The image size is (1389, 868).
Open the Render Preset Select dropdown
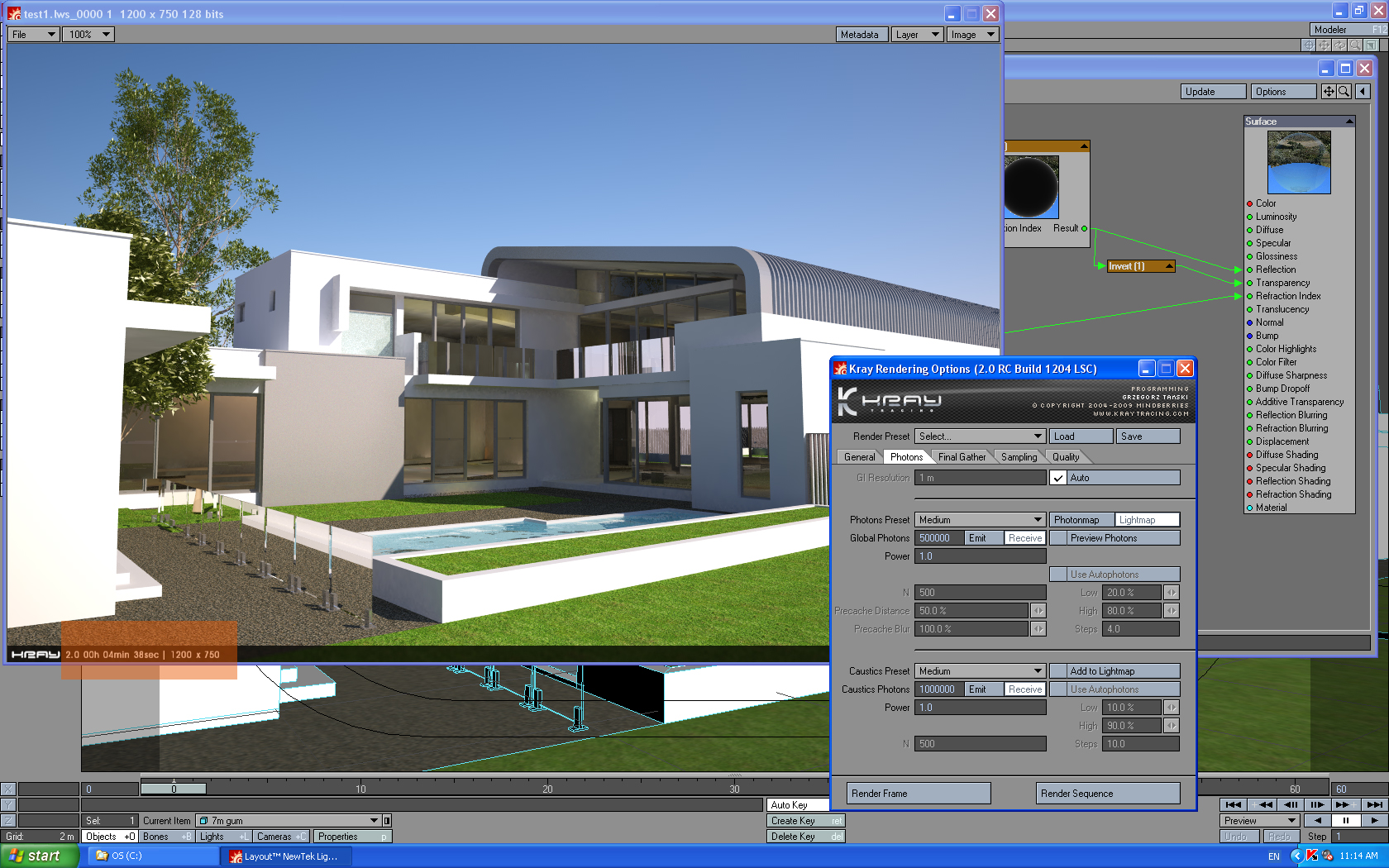[980, 436]
